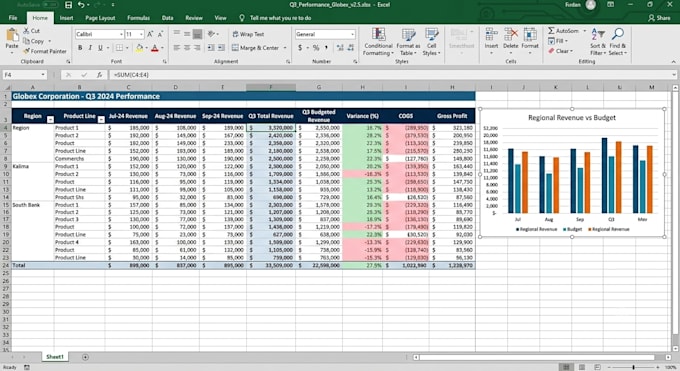Screen dimensions: 680x371
Task: Open the Format as Table gallery
Action: pos(408,42)
